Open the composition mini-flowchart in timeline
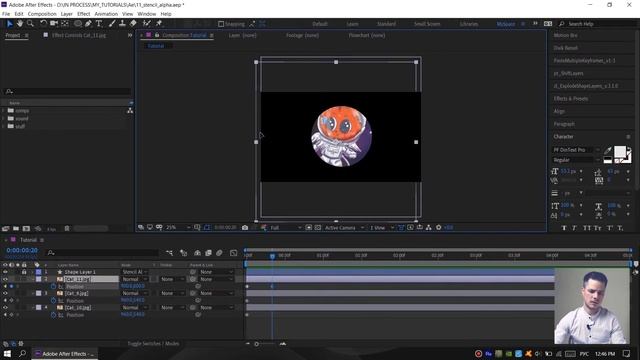This screenshot has height=360, width=640. click(x=169, y=253)
